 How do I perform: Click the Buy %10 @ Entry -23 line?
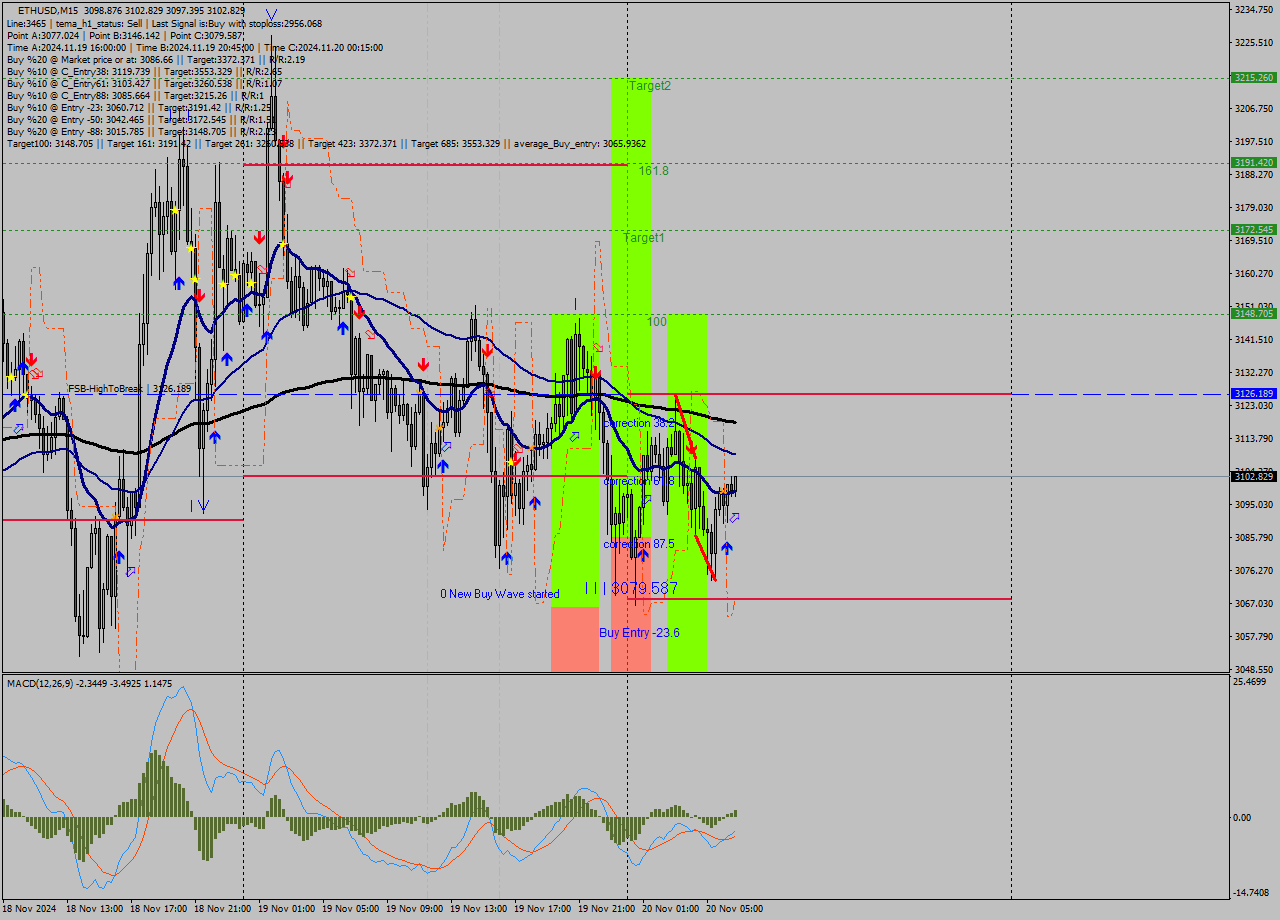139,107
